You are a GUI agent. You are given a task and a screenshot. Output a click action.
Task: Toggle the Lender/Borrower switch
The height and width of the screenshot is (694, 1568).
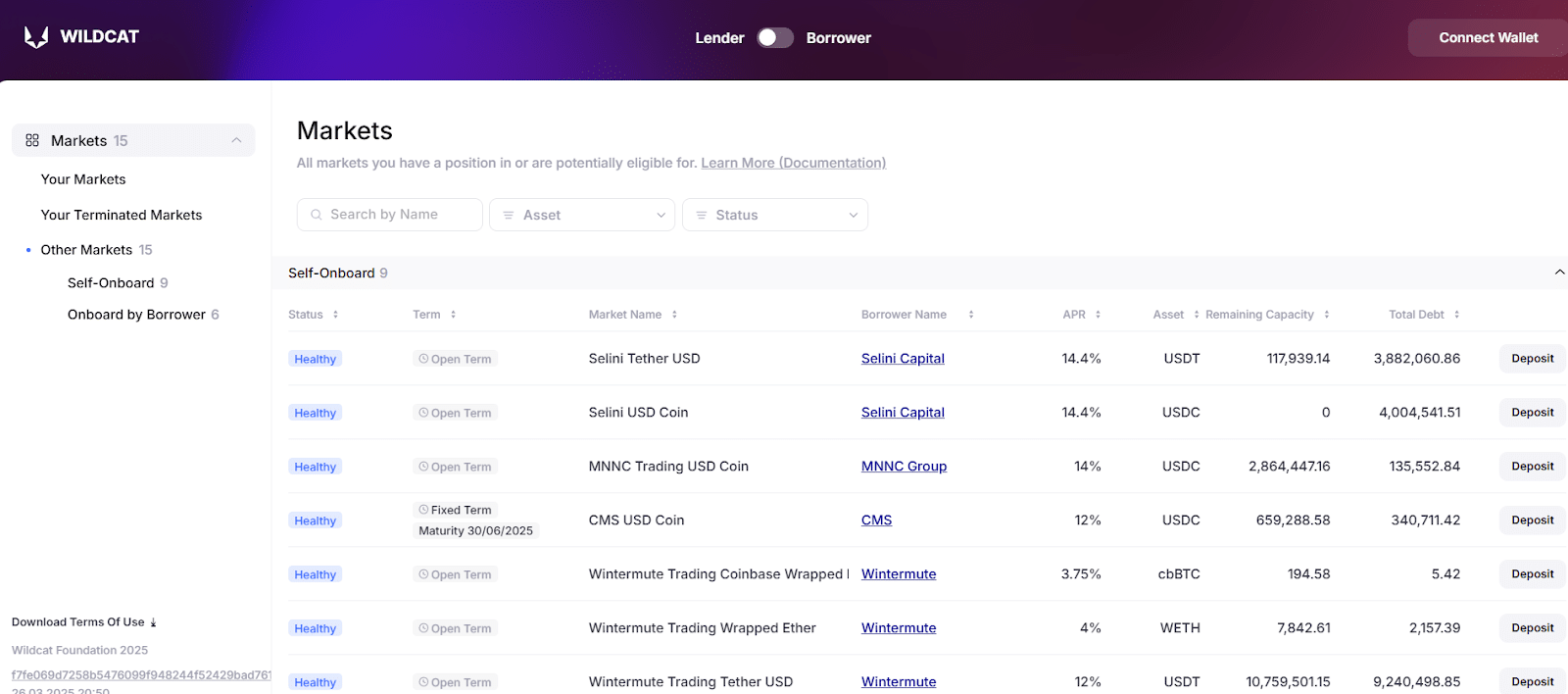click(775, 37)
